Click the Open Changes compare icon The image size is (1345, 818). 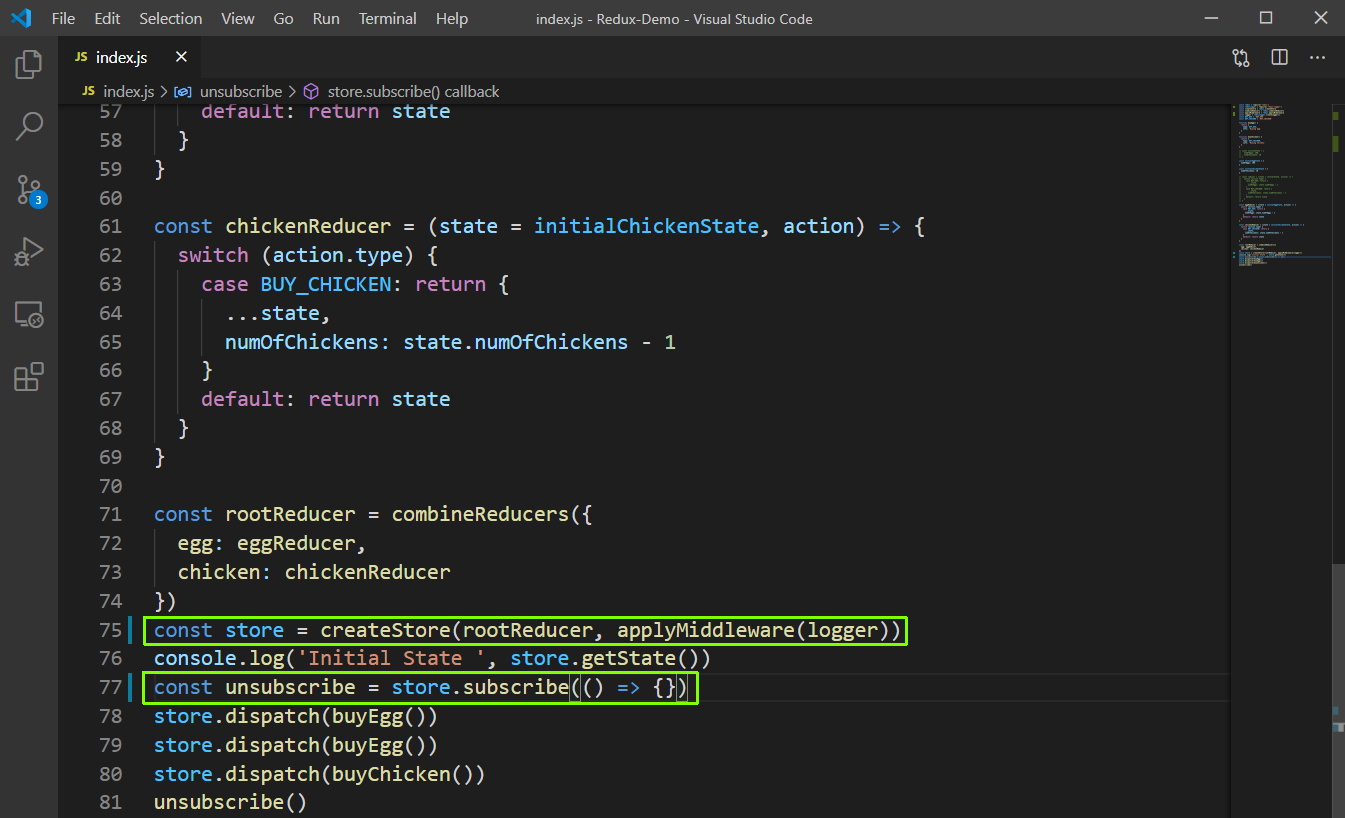click(1241, 58)
